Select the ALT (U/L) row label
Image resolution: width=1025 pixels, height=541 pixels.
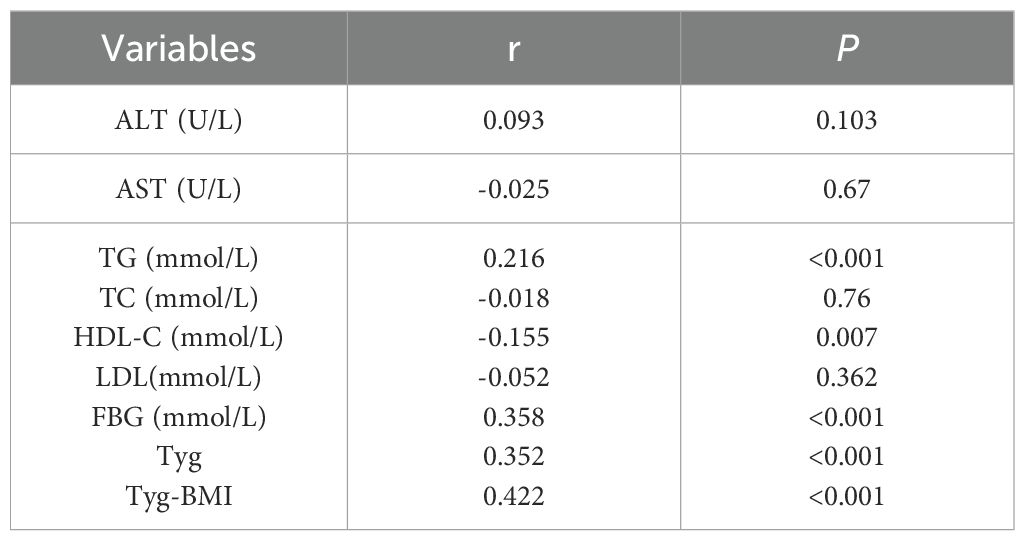pos(179,121)
